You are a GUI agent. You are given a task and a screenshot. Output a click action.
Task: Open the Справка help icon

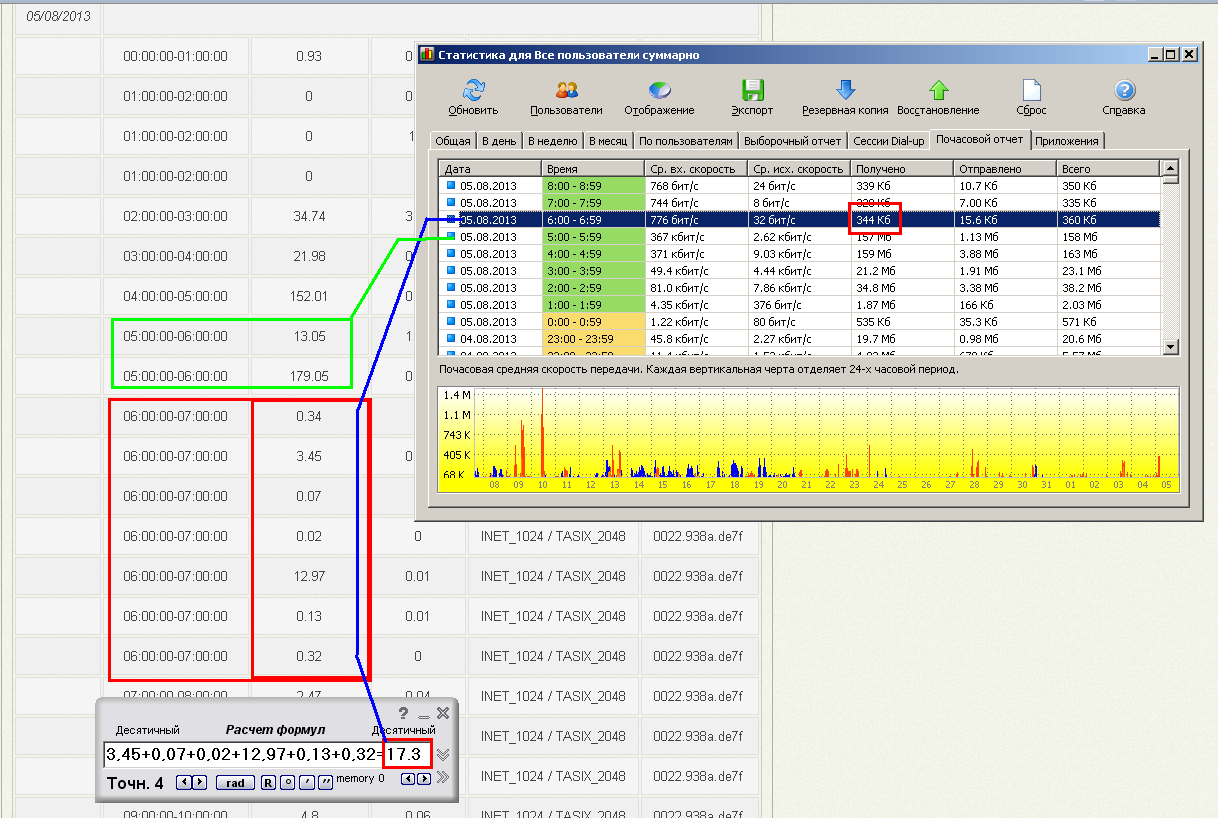point(1124,91)
